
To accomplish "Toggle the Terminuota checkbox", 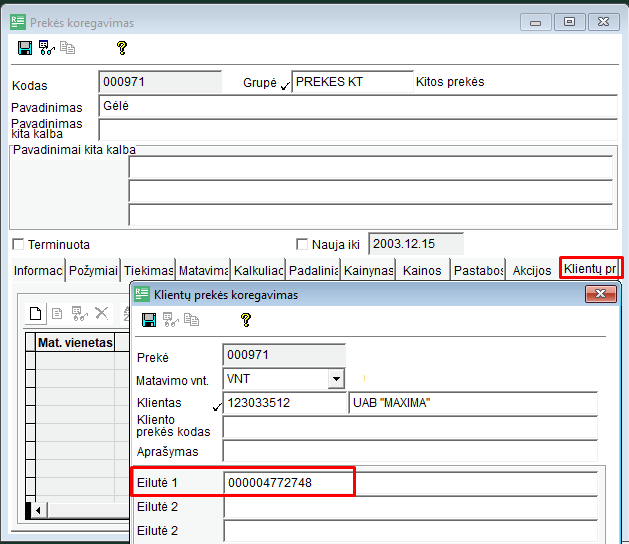I will tap(18, 244).
